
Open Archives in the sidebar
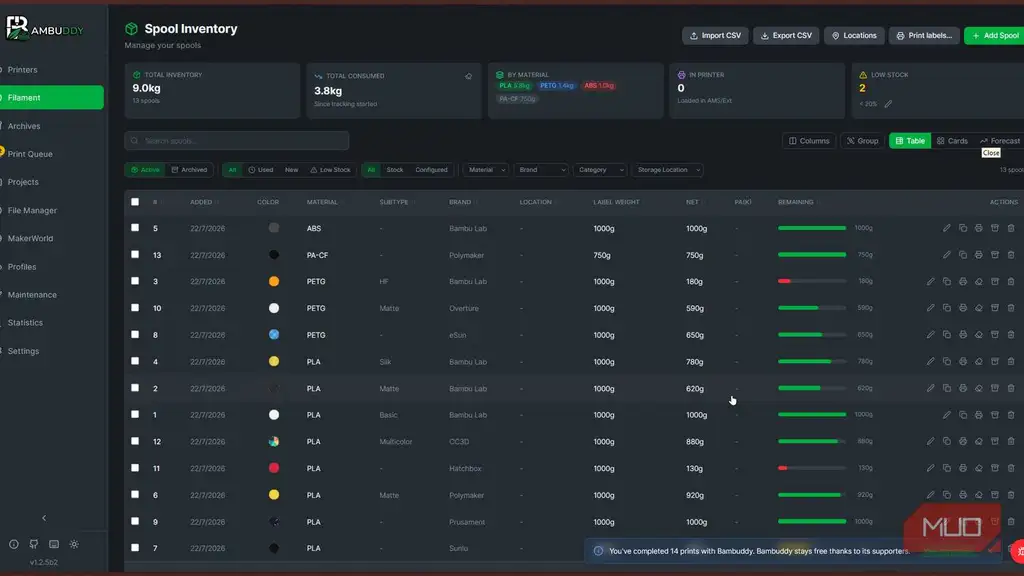[24, 126]
